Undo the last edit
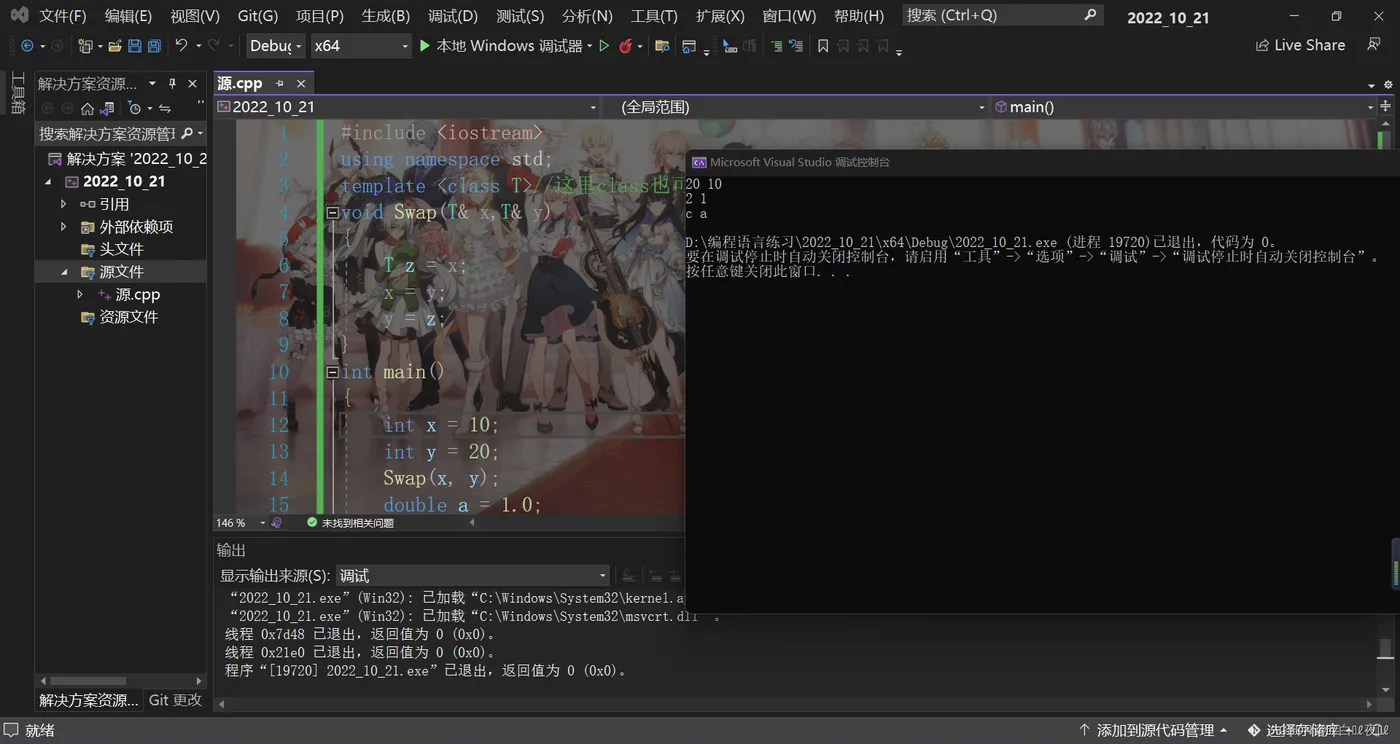 click(181, 45)
